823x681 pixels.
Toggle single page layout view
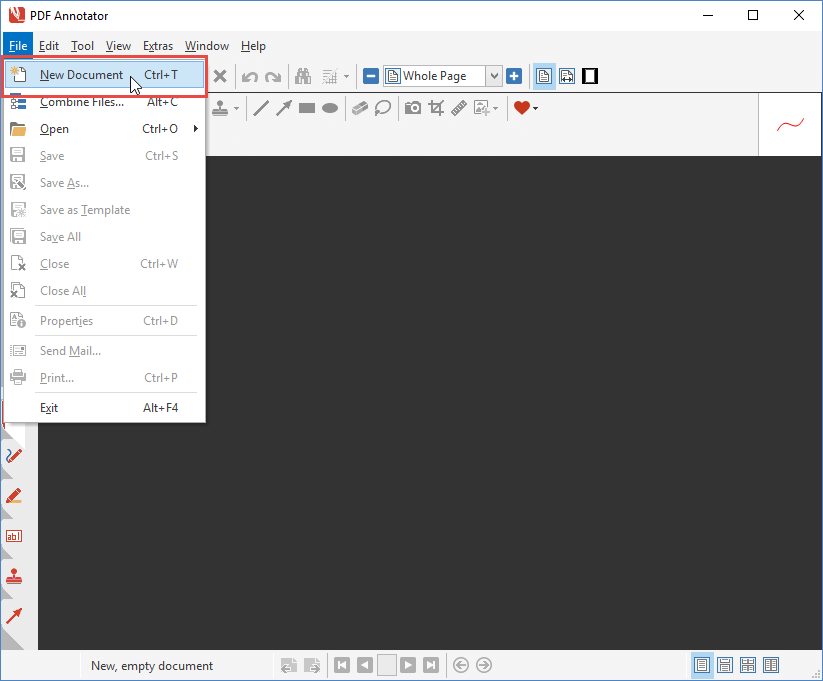pyautogui.click(x=544, y=76)
